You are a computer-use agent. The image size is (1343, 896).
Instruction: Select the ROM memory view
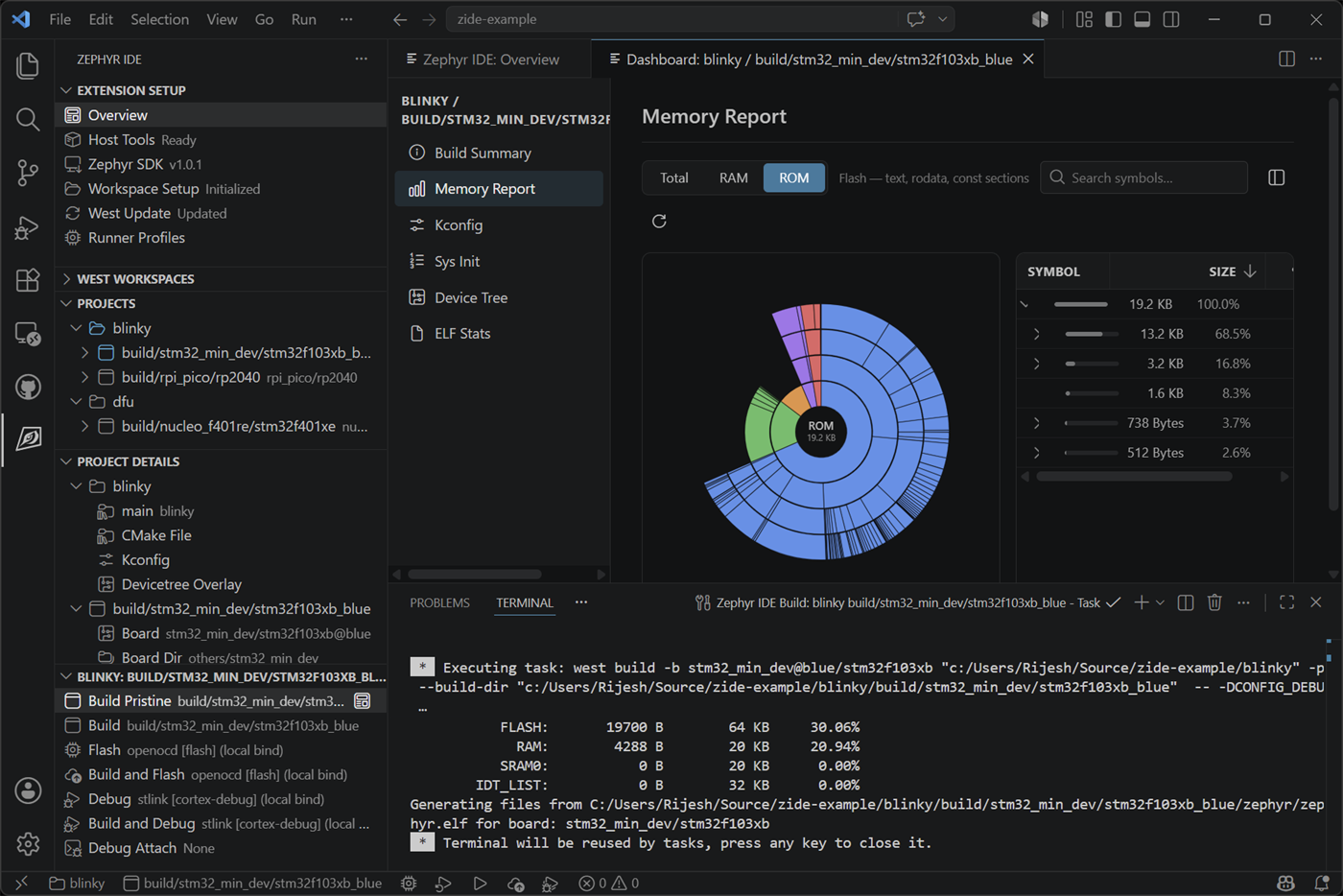793,177
